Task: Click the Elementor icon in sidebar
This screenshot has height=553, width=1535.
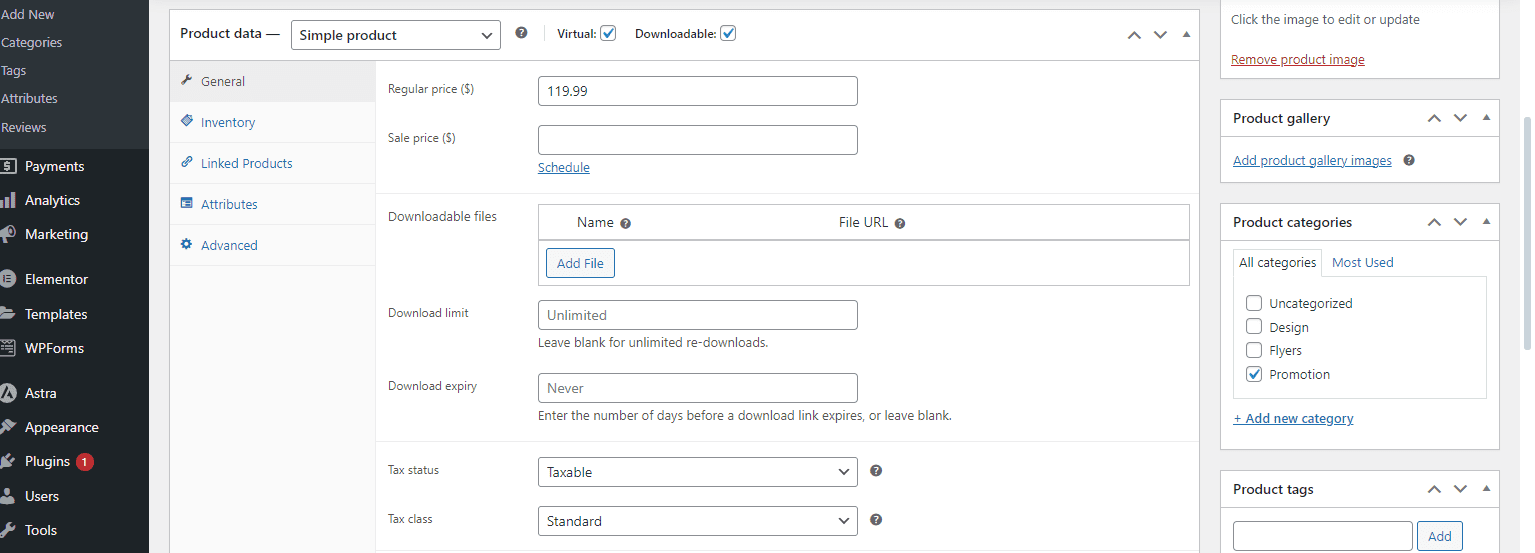Action: tap(8, 279)
